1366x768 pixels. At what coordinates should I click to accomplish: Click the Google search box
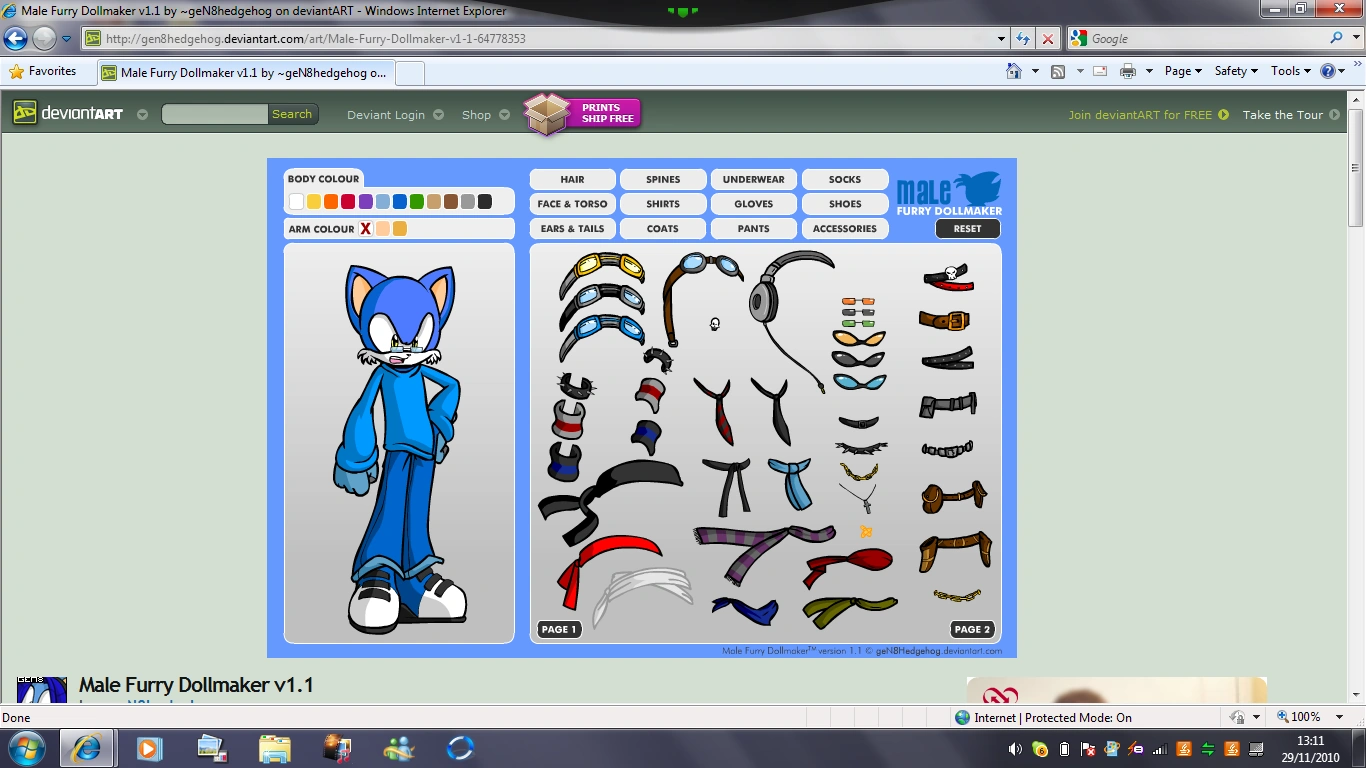point(1207,39)
